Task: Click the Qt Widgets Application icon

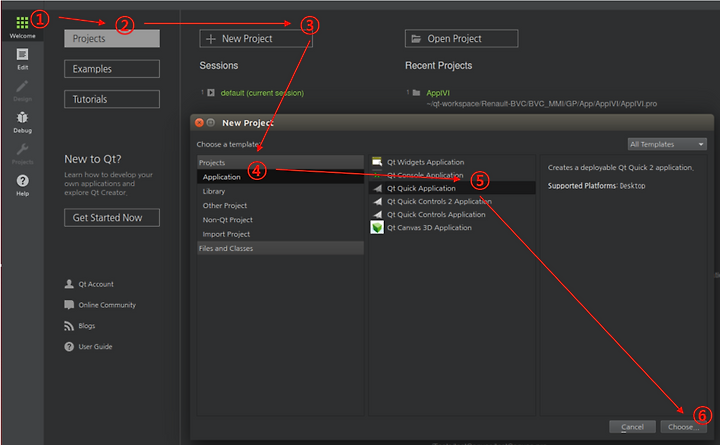Action: click(x=377, y=162)
